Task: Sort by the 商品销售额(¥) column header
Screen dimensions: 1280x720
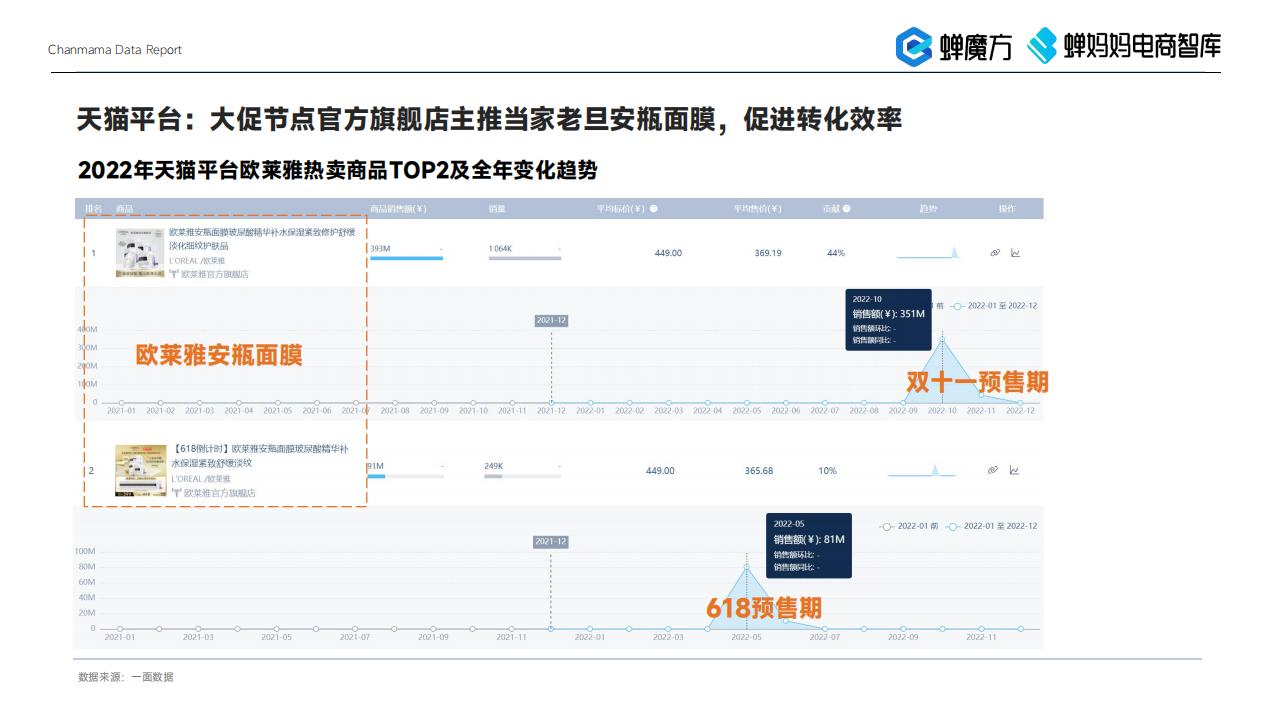Action: coord(398,209)
